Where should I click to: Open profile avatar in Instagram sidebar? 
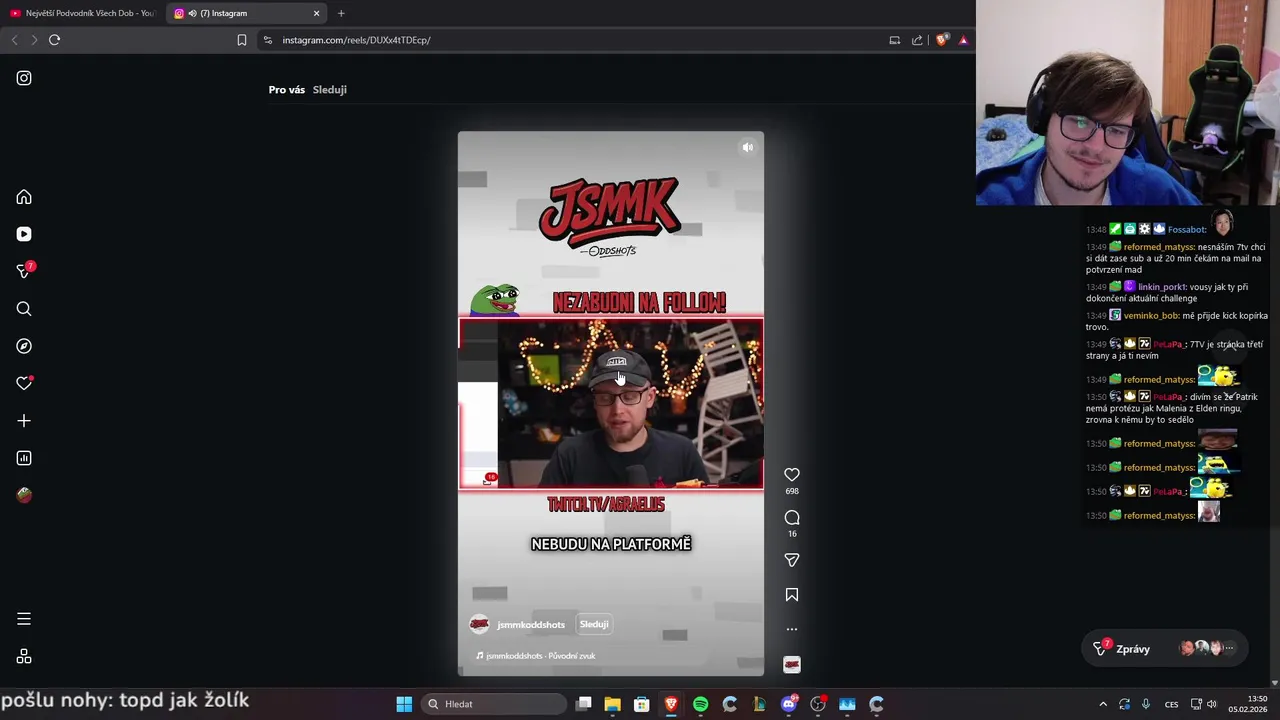[x=24, y=495]
